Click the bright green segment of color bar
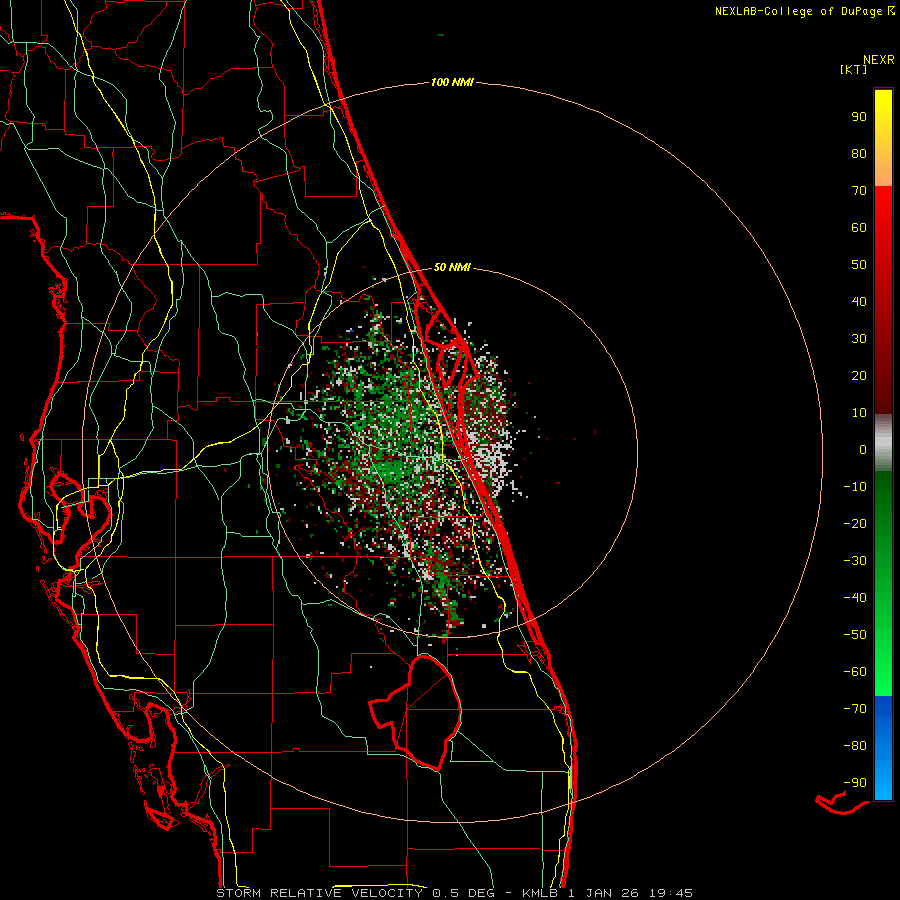900x900 pixels. tap(883, 583)
